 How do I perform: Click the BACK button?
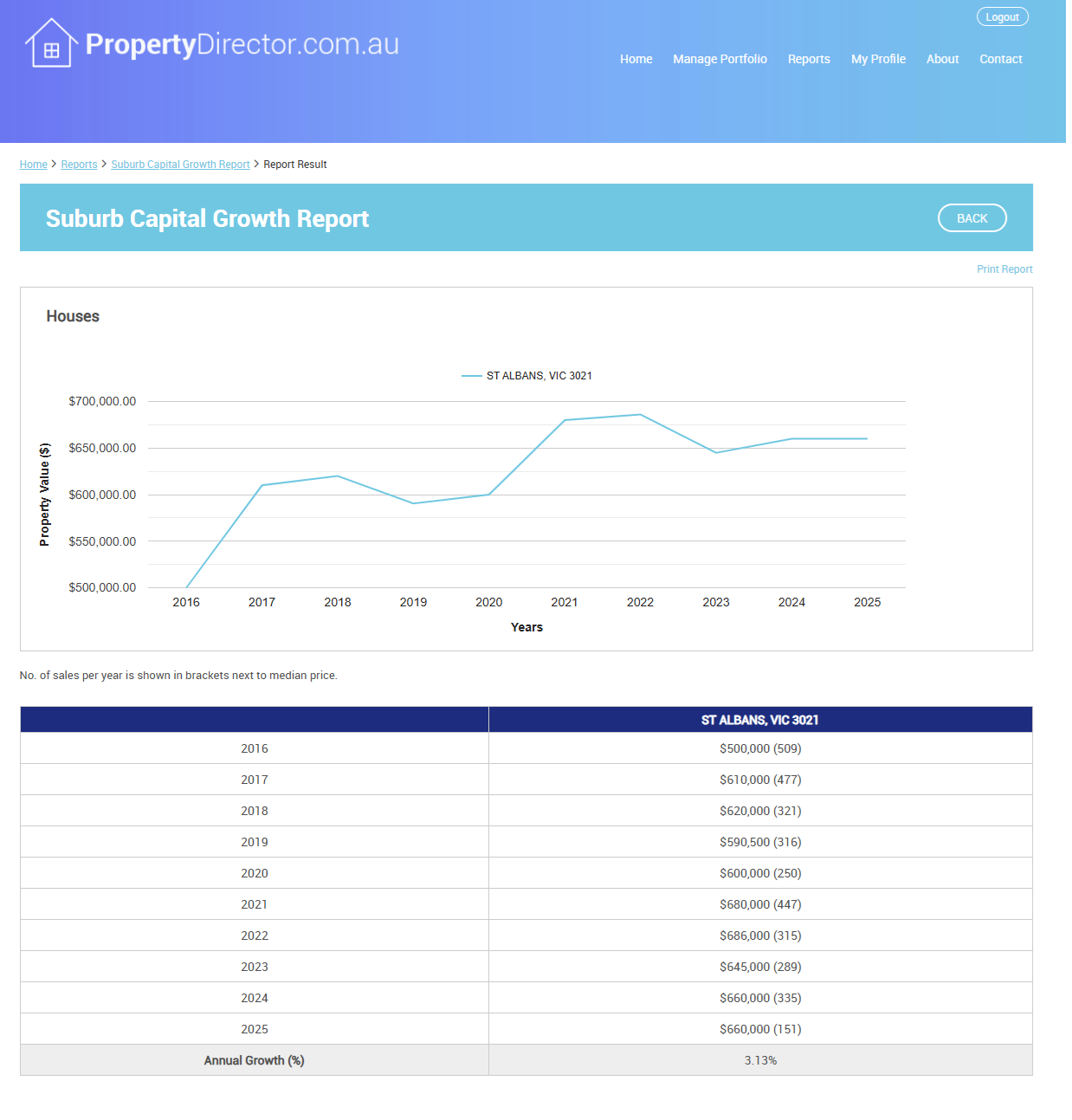pyautogui.click(x=972, y=218)
